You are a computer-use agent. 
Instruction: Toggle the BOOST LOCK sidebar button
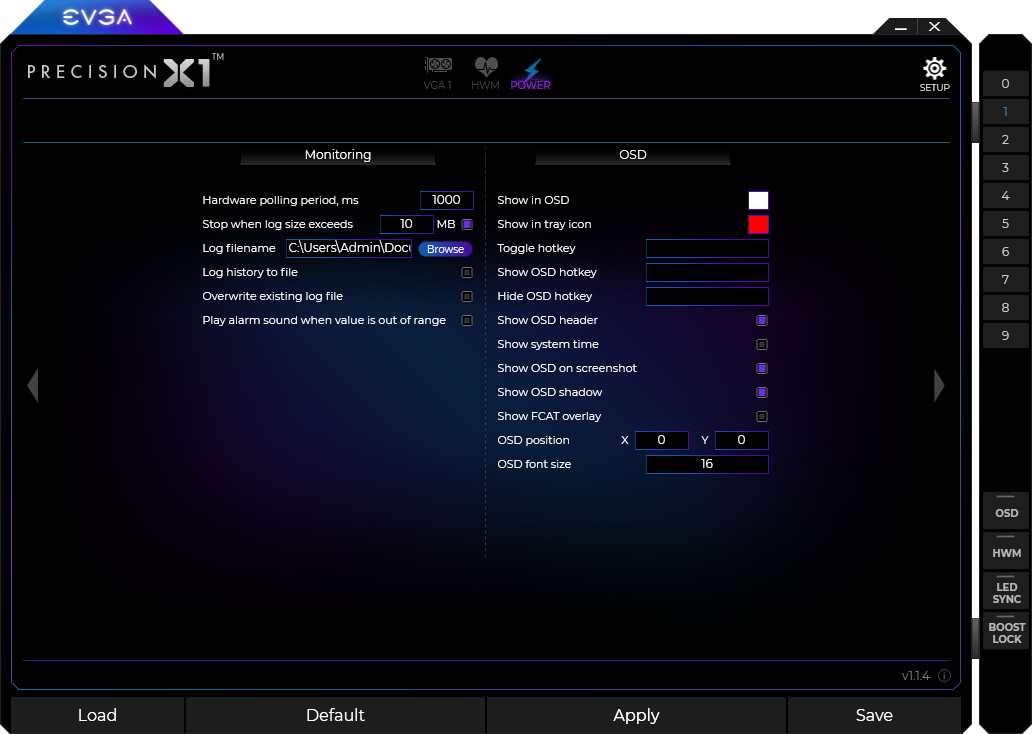pos(1006,631)
